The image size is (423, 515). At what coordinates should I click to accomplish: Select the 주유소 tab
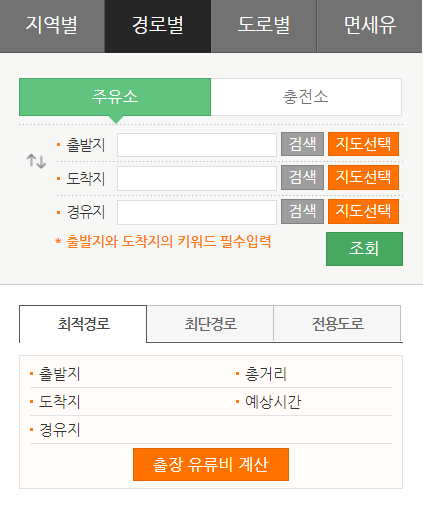point(115,97)
